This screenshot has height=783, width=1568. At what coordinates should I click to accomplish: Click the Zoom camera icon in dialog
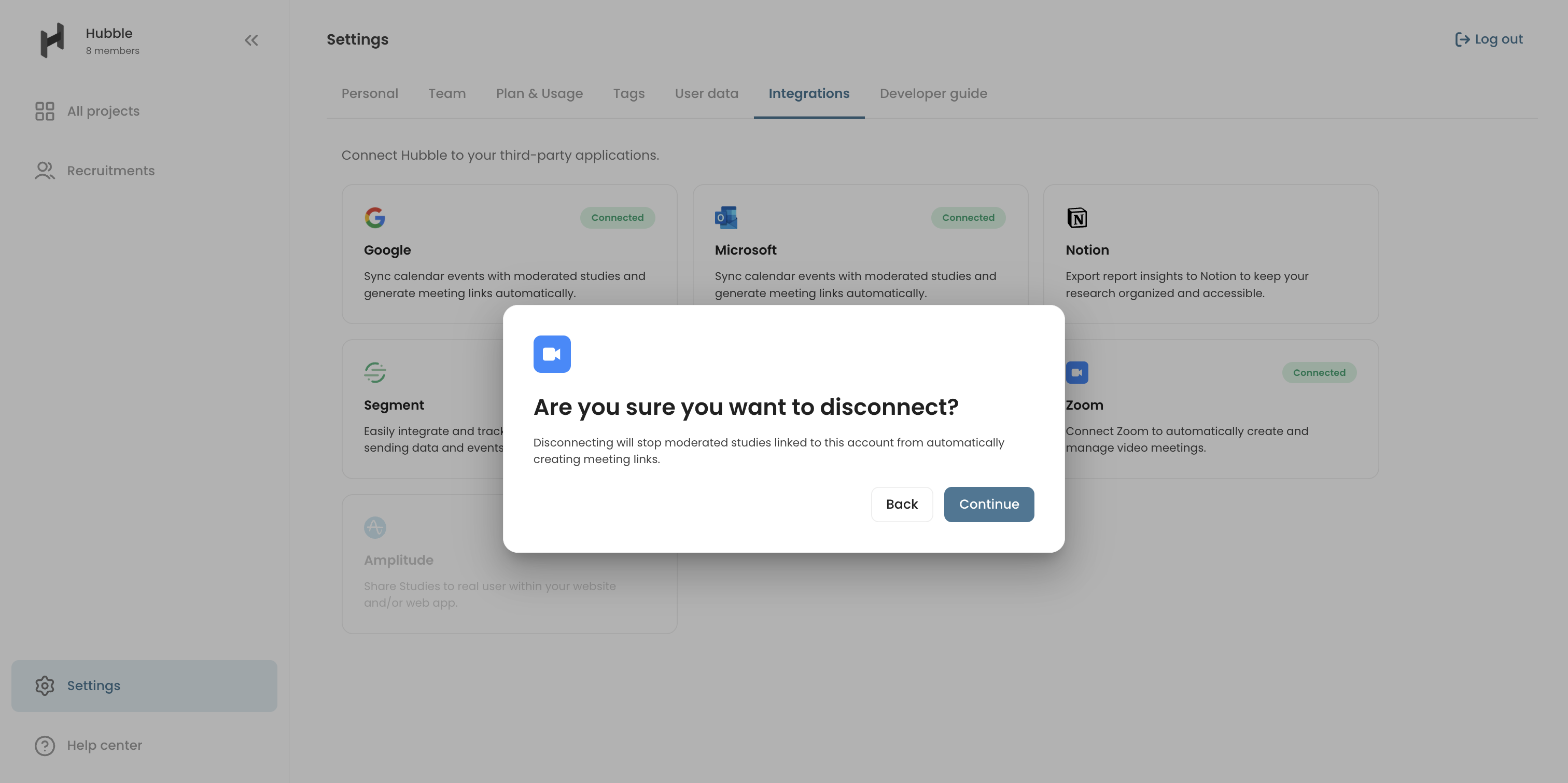tap(552, 354)
